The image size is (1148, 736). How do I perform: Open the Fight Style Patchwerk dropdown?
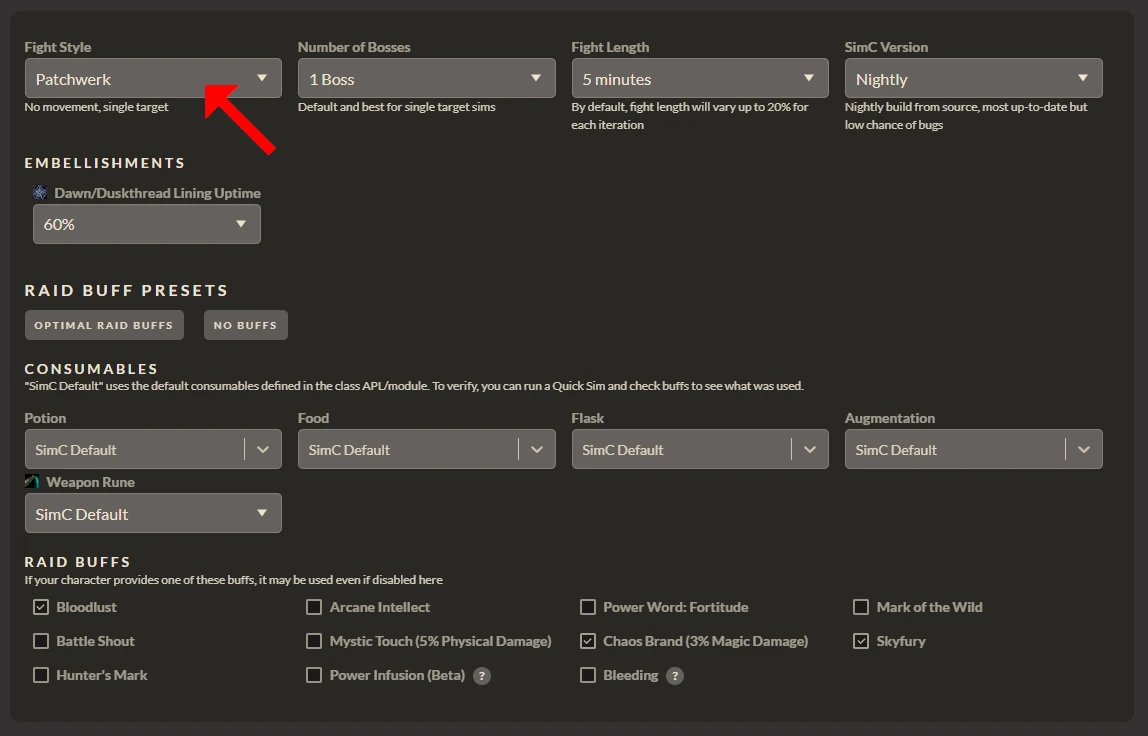153,79
